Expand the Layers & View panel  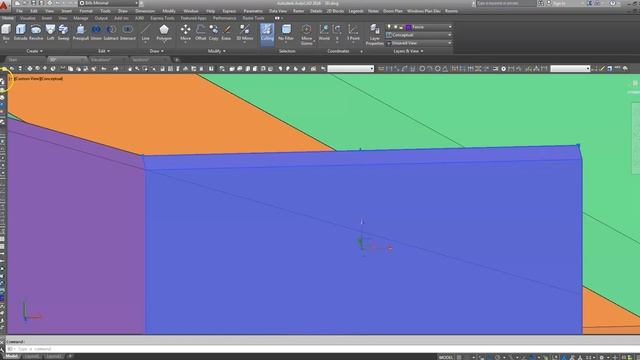pyautogui.click(x=408, y=51)
